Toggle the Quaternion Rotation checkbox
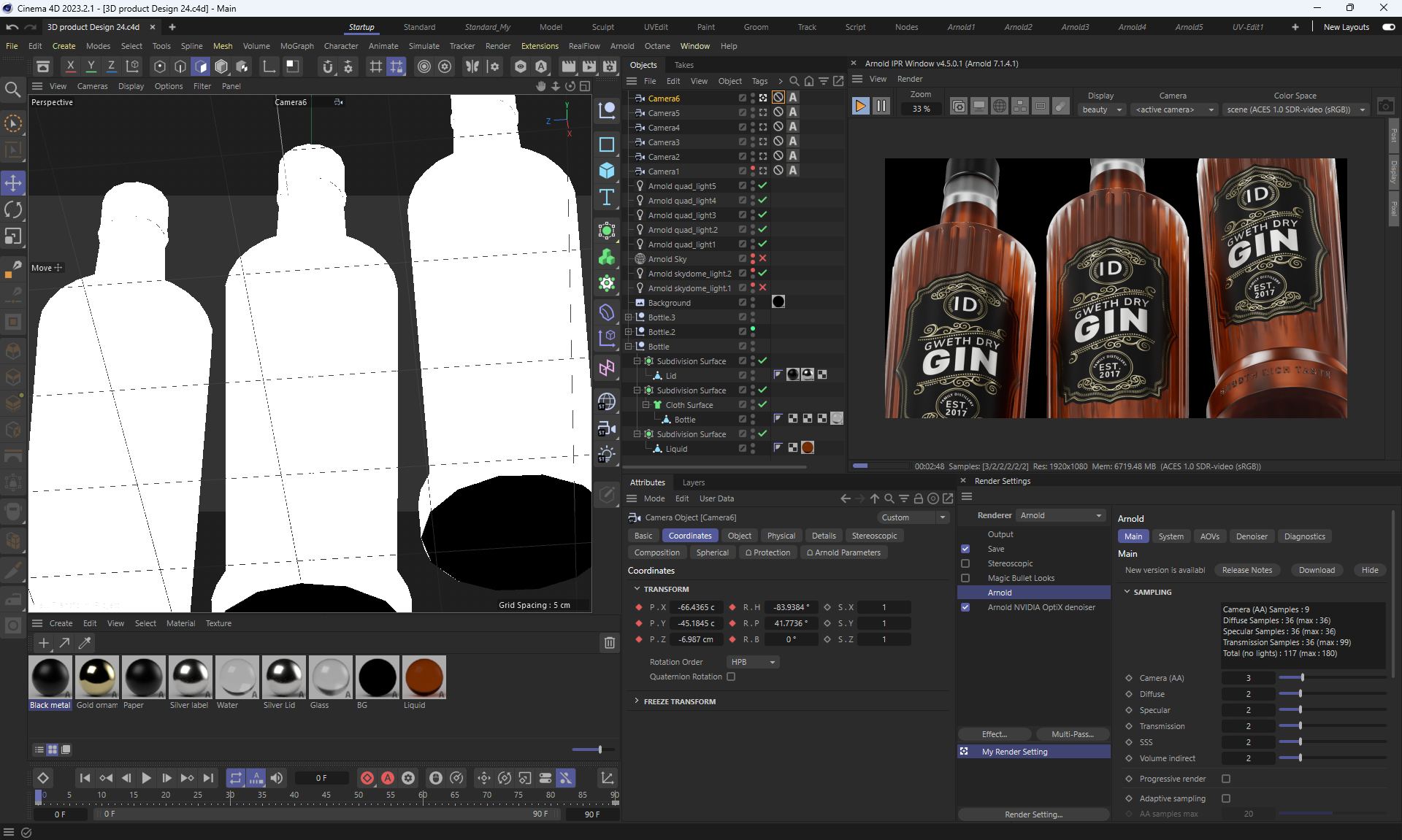The height and width of the screenshot is (840, 1402). [x=731, y=677]
